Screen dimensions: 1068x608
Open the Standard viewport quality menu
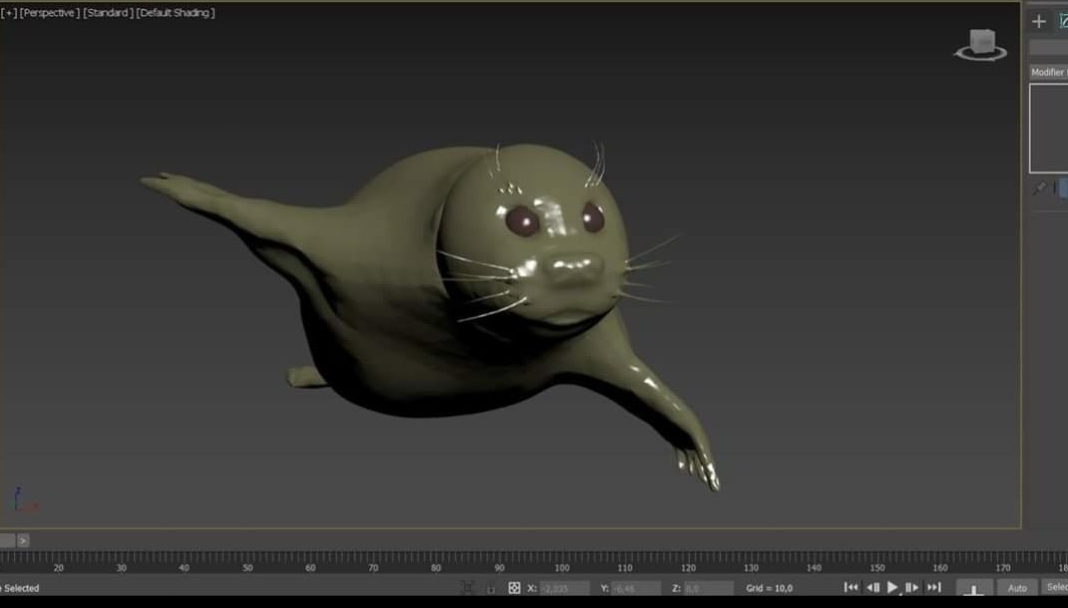tap(108, 13)
